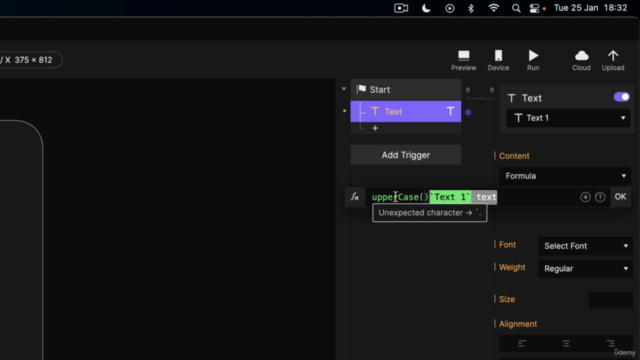
Task: Select the Text response row
Action: pos(406,111)
